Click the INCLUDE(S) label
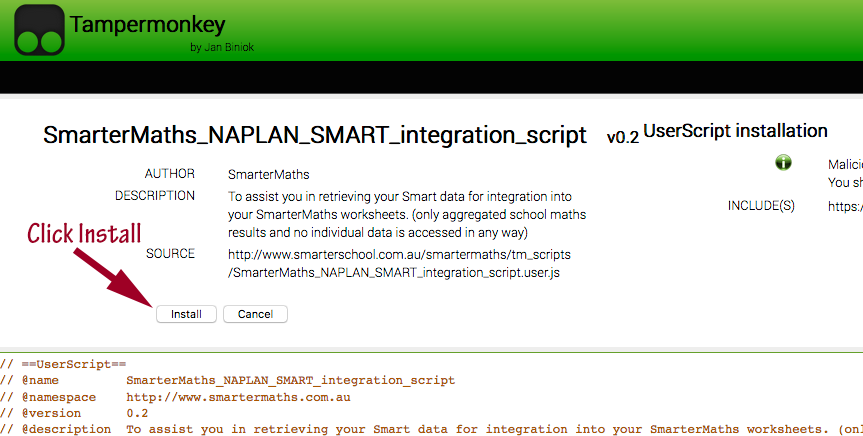The width and height of the screenshot is (863, 436). coord(761,206)
